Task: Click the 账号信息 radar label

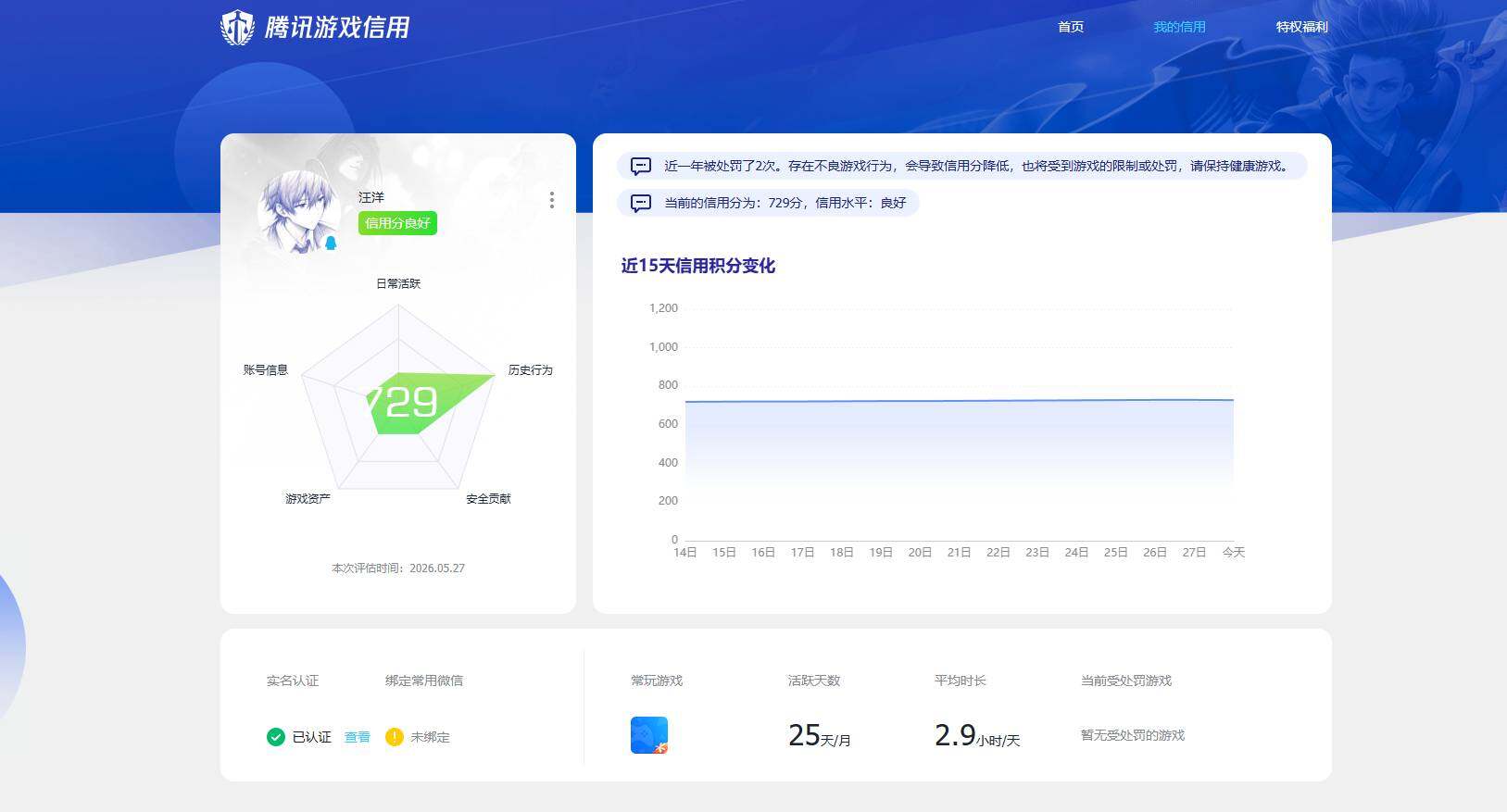Action: [x=266, y=369]
